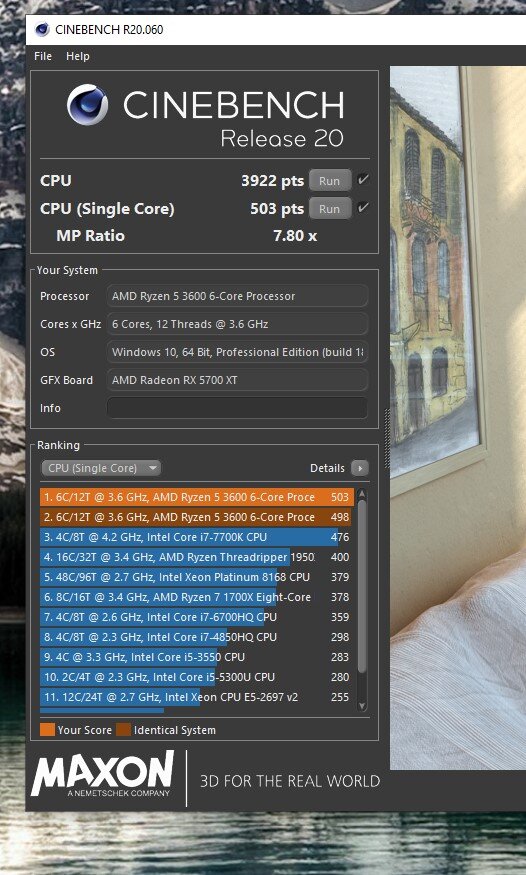
Task: Click the orange Your Score swatch
Action: [47, 729]
